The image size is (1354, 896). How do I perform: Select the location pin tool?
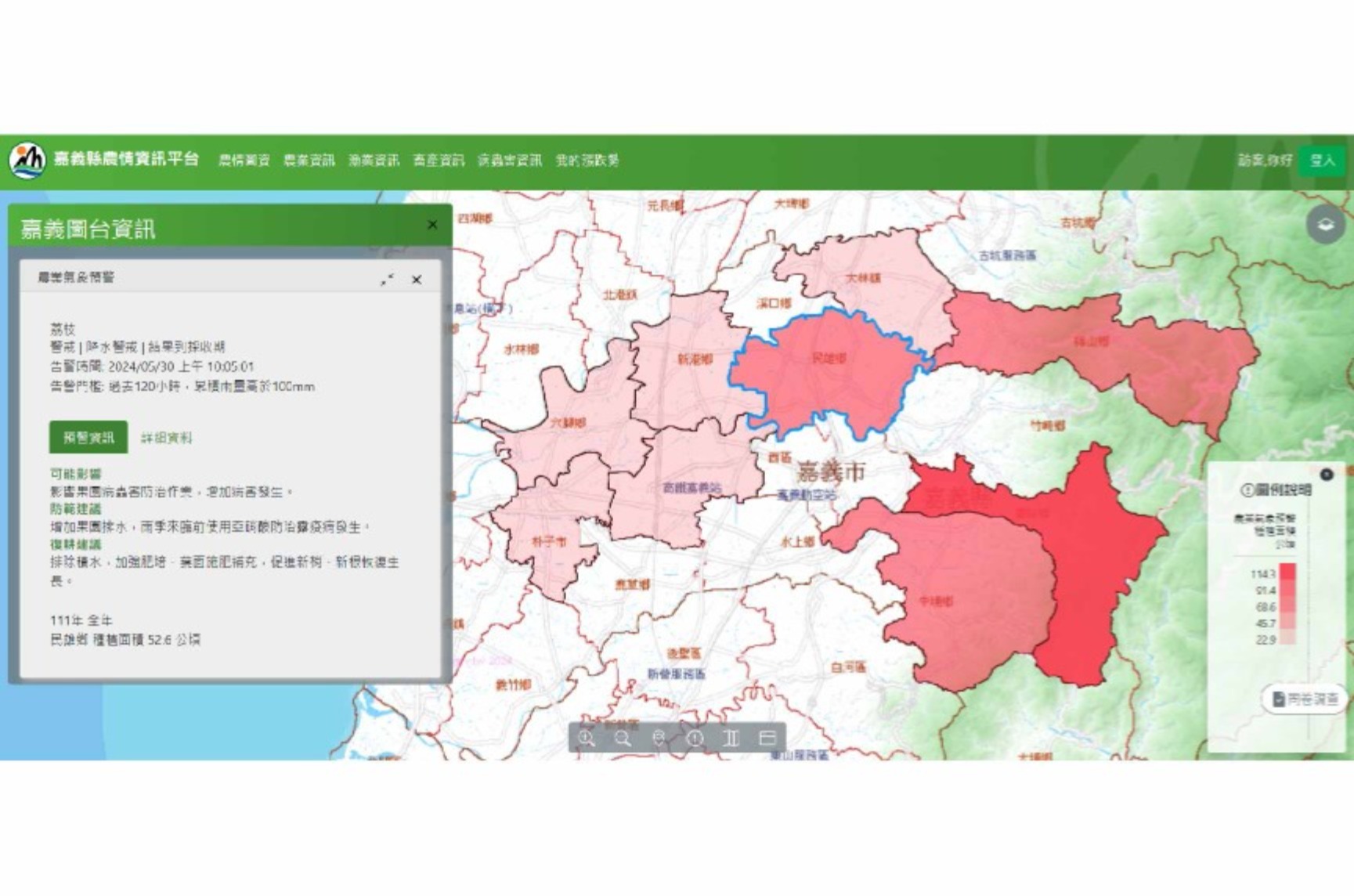point(659,738)
